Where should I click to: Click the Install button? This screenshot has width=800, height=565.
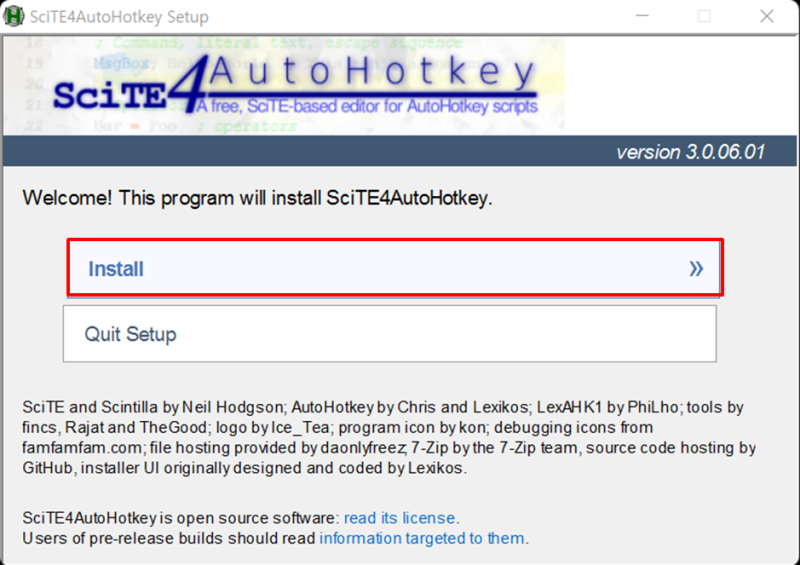click(394, 268)
